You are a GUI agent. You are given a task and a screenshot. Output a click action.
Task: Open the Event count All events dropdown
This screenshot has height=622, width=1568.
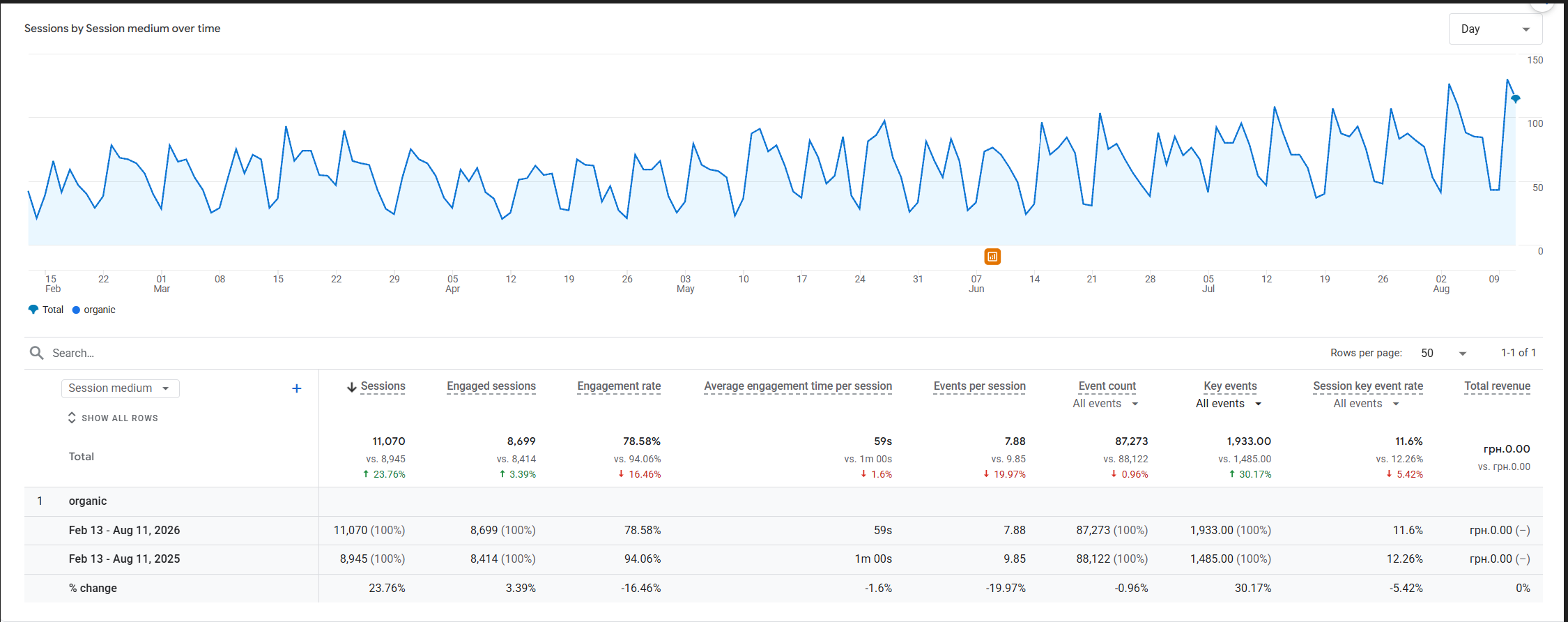tap(1106, 404)
